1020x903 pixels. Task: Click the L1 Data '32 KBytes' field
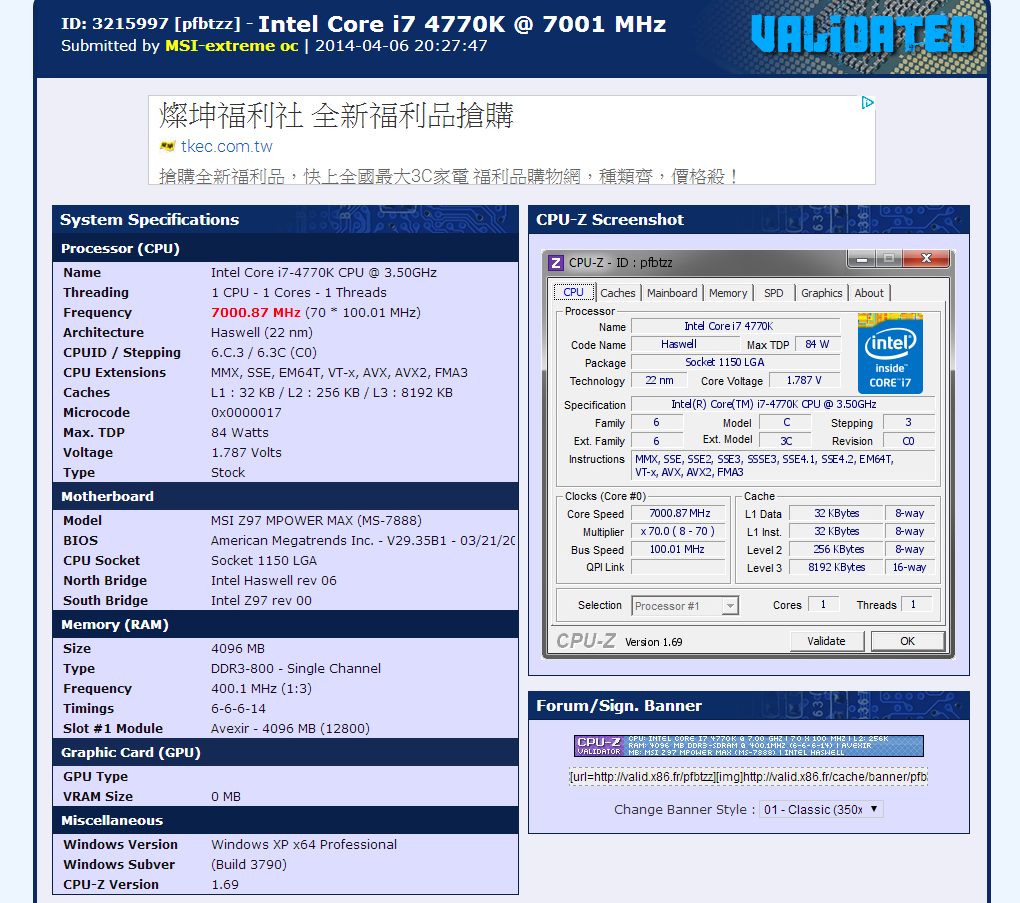click(836, 513)
